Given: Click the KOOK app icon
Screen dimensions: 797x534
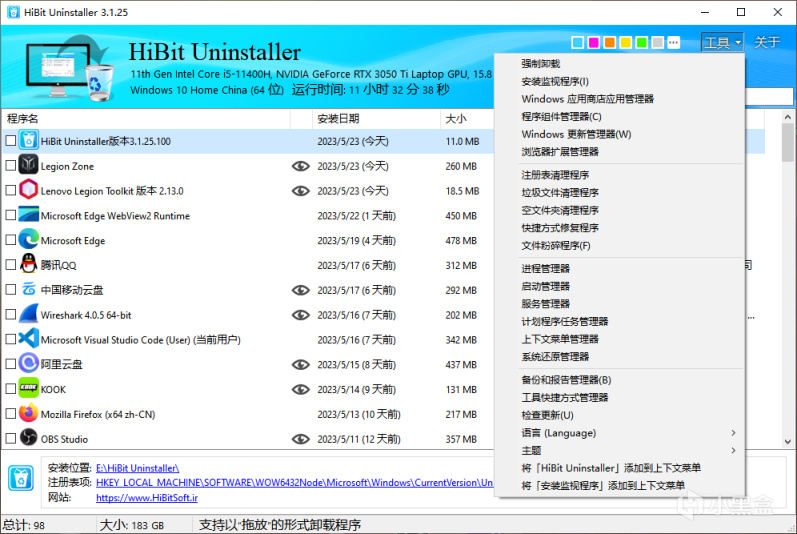Looking at the screenshot, I should [x=28, y=389].
